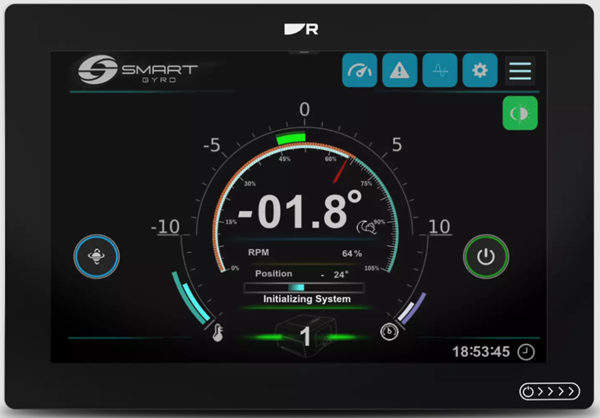This screenshot has width=600, height=418.
Task: Click the hour meter timer icon
Action: pyautogui.click(x=389, y=333)
